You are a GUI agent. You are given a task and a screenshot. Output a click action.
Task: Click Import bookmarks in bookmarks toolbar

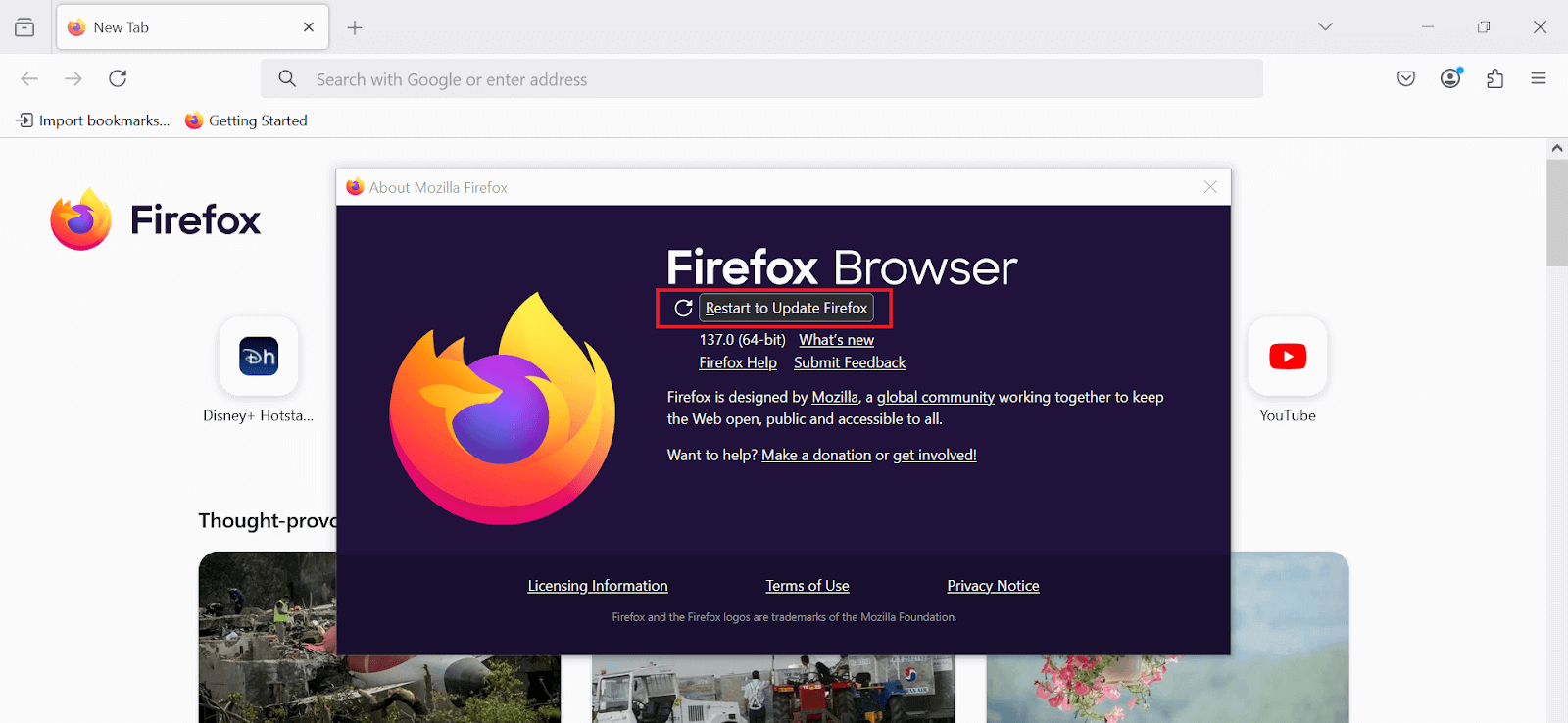[x=93, y=120]
